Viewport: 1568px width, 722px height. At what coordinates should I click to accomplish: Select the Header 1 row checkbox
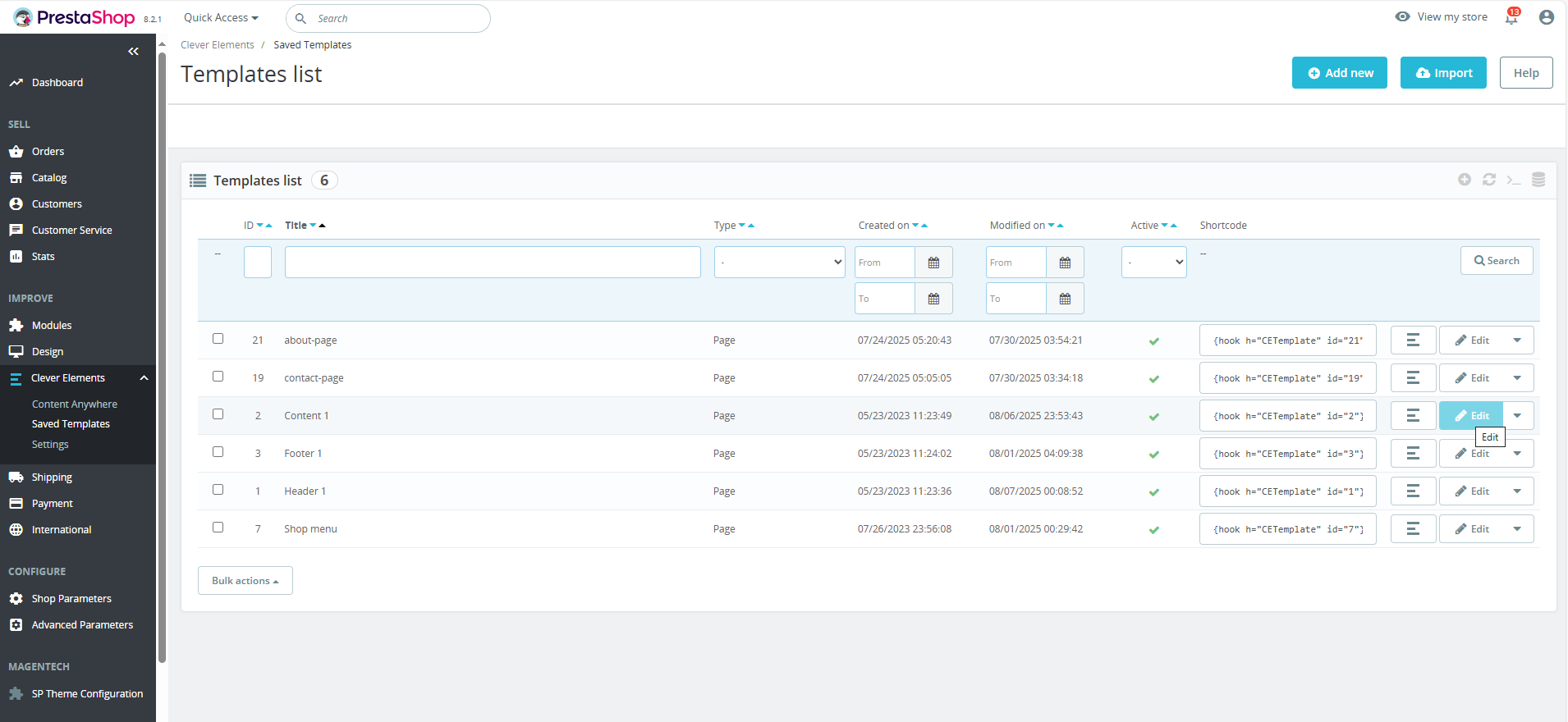point(218,490)
